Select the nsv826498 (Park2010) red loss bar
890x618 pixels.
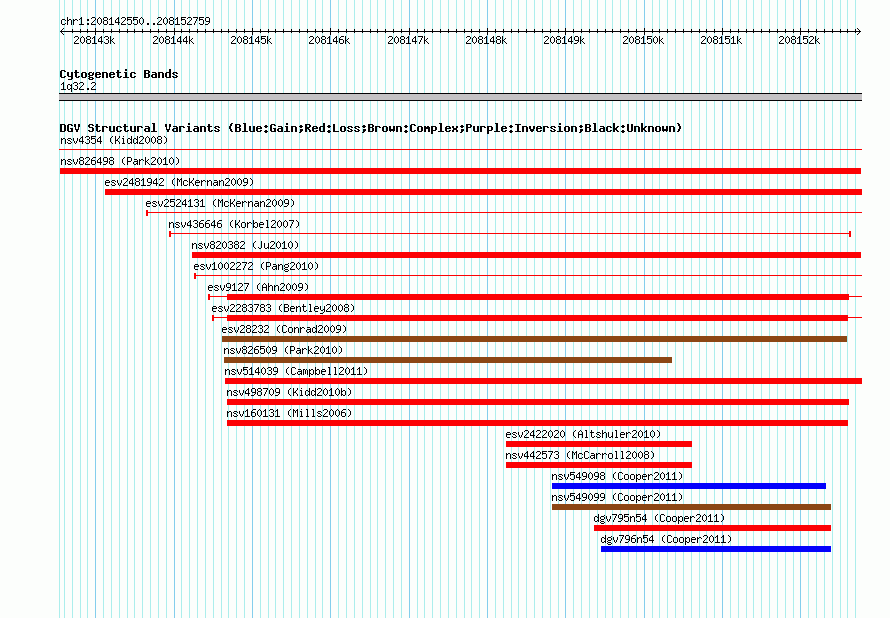(x=460, y=171)
